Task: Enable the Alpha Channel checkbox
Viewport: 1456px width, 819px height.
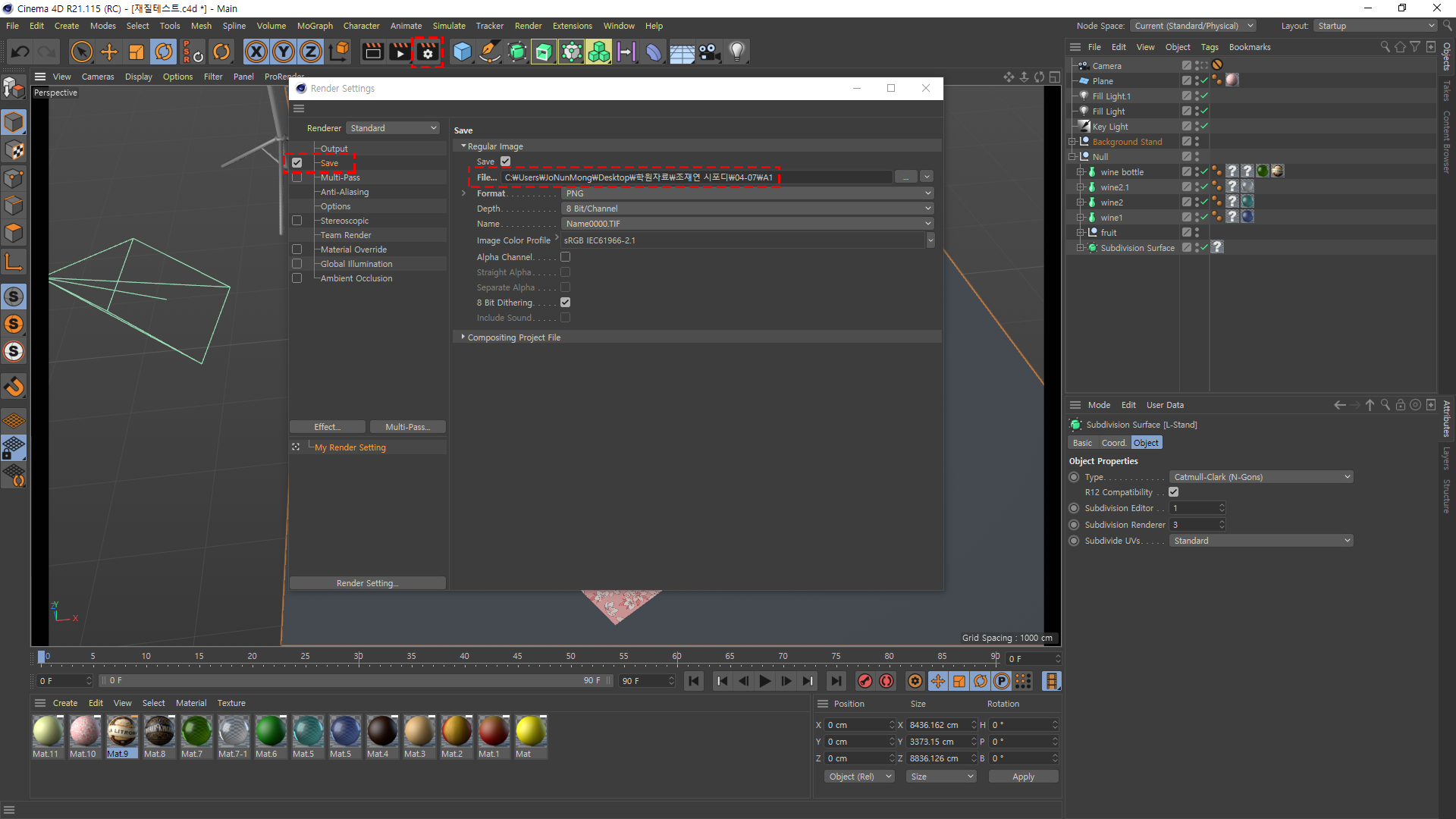Action: click(x=565, y=257)
